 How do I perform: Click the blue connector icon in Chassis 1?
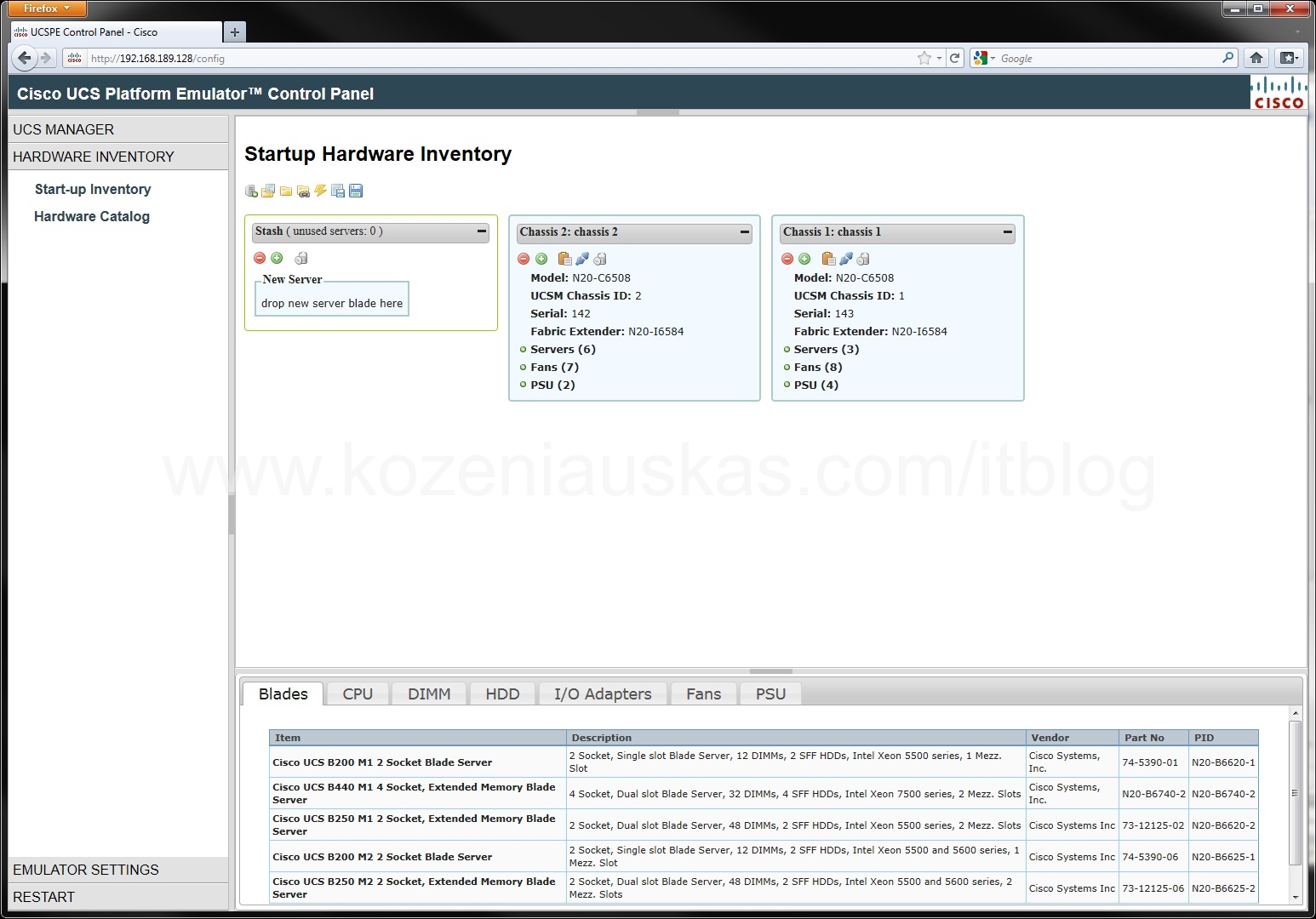pos(846,259)
